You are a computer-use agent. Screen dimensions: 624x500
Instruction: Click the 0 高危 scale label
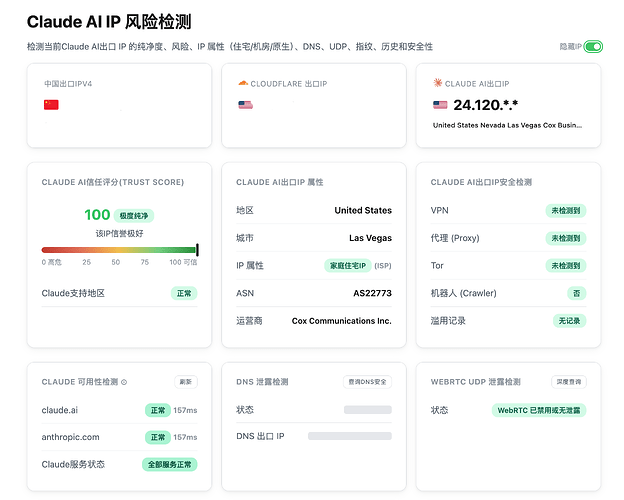51,262
